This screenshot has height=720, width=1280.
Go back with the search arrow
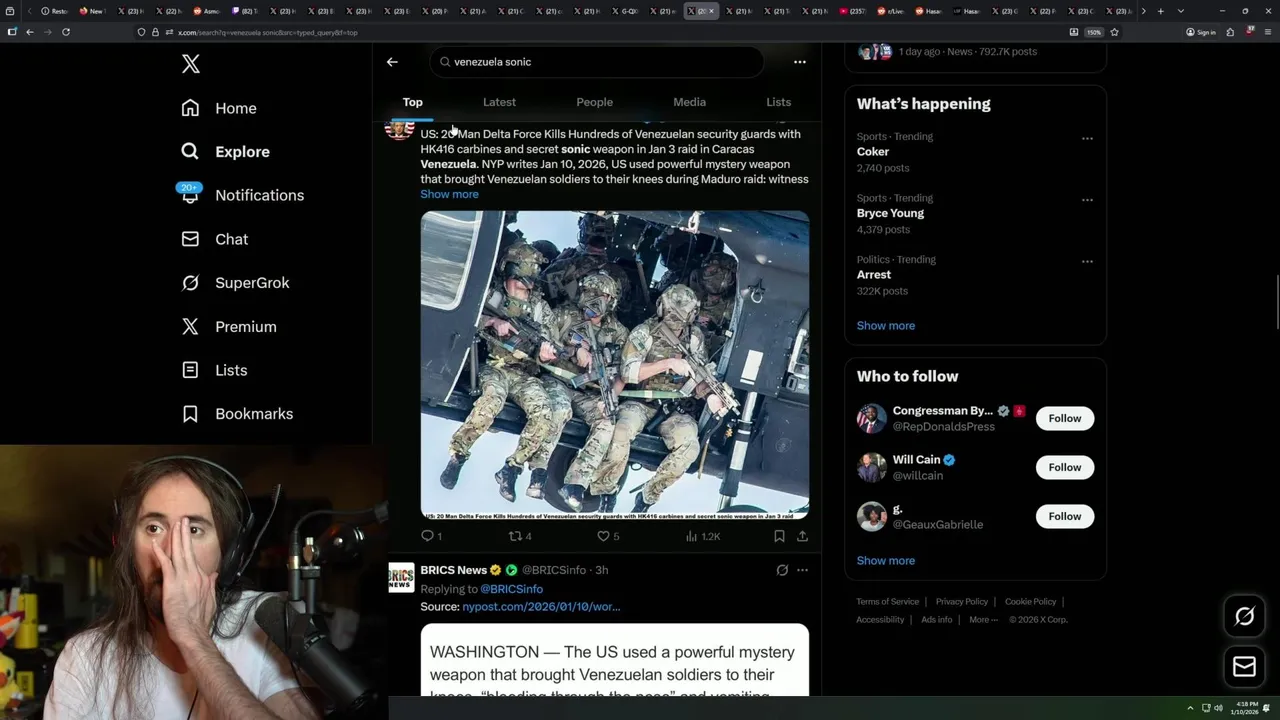(392, 62)
